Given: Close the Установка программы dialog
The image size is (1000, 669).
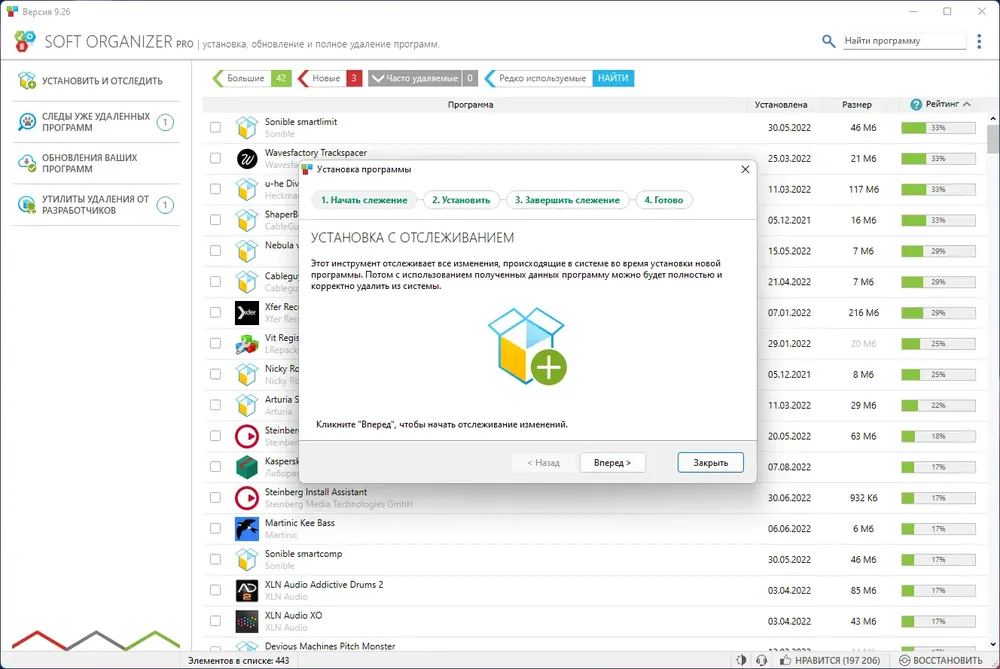Looking at the screenshot, I should coord(745,170).
